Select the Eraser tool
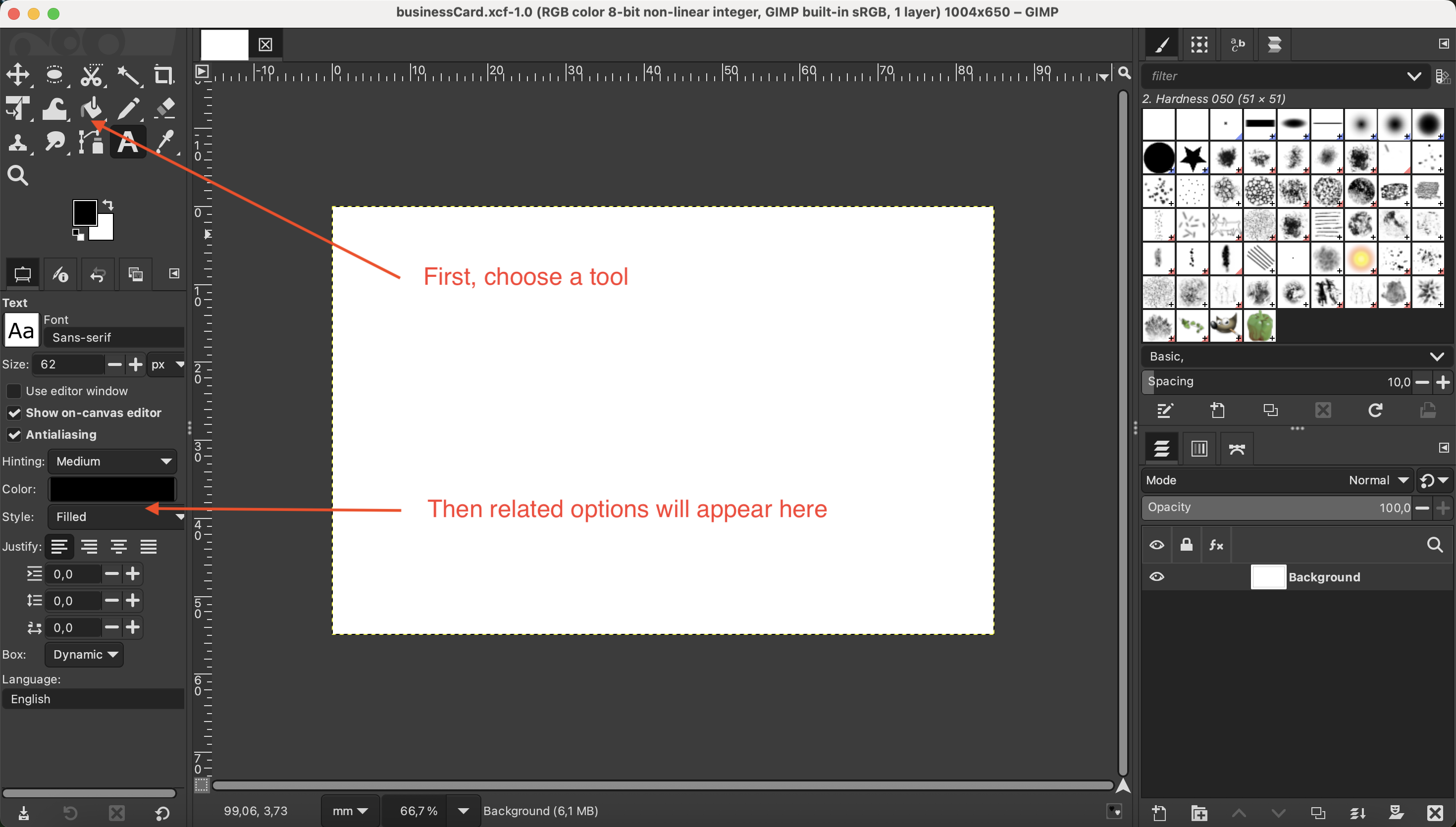Screen dimensions: 1456x827 pyautogui.click(x=165, y=108)
